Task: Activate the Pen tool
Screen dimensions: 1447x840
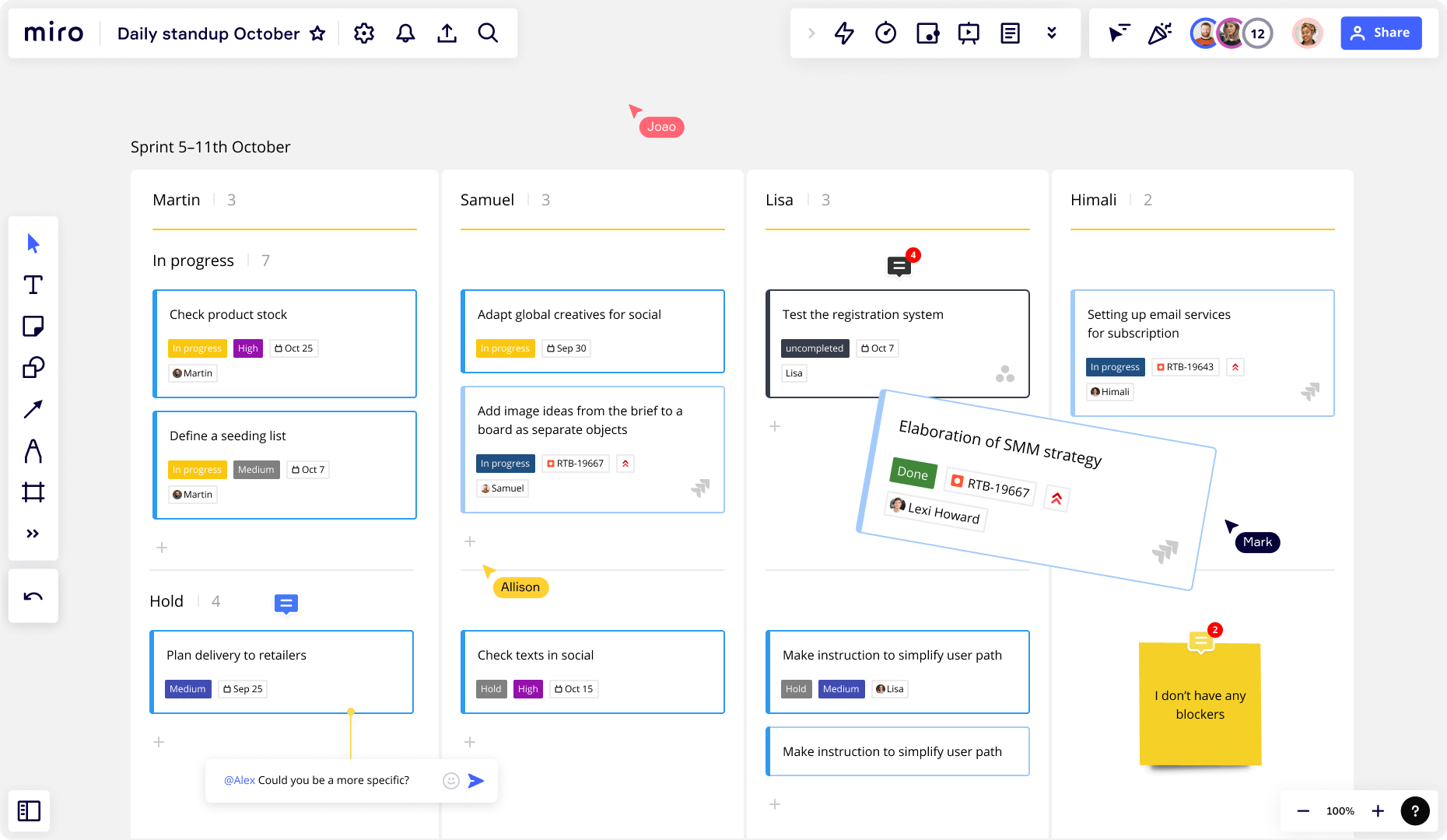Action: tap(33, 451)
